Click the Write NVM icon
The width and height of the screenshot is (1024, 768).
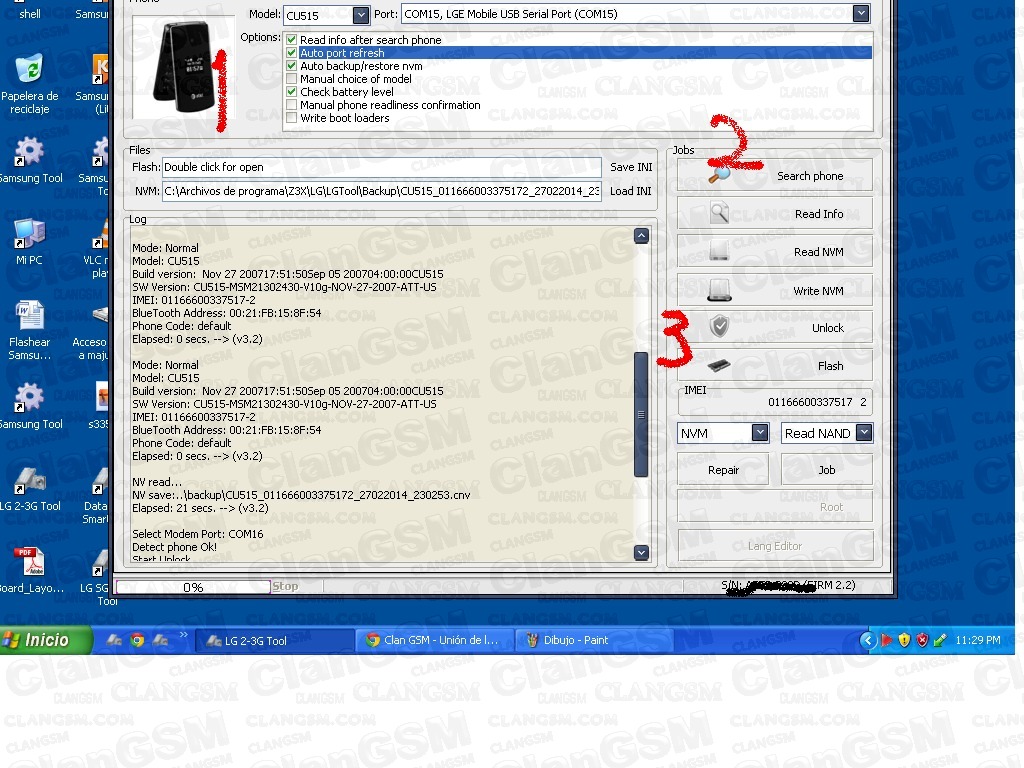pos(719,290)
